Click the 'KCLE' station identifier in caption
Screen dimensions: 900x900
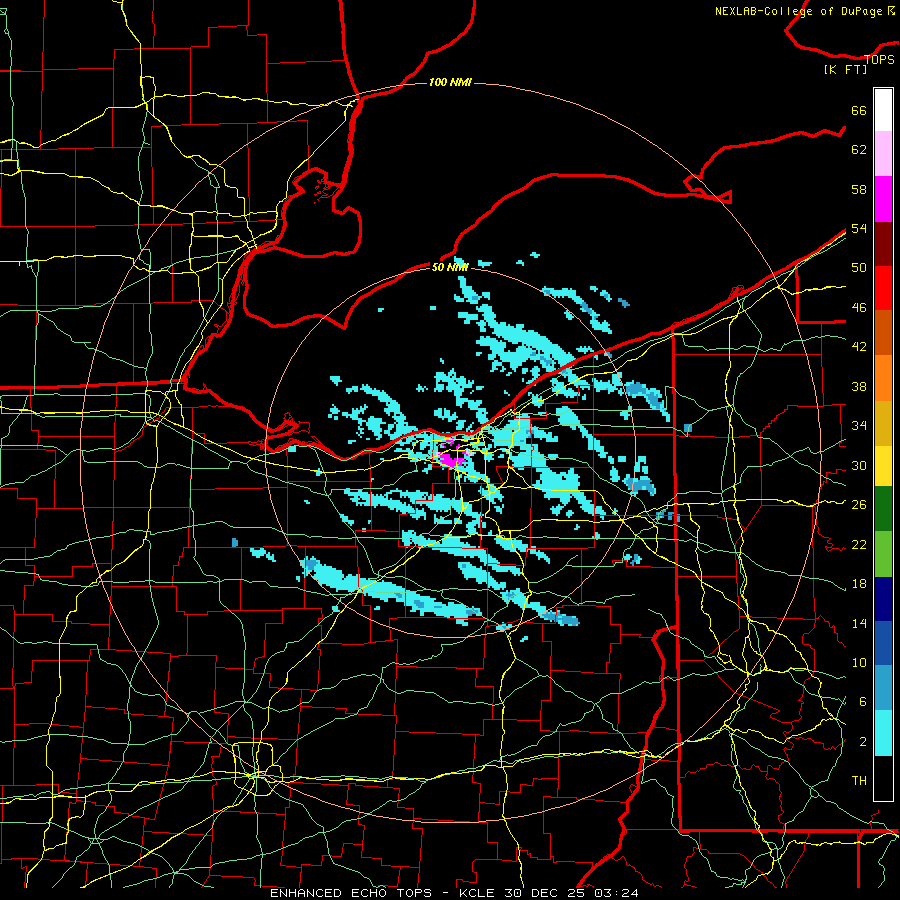point(476,893)
